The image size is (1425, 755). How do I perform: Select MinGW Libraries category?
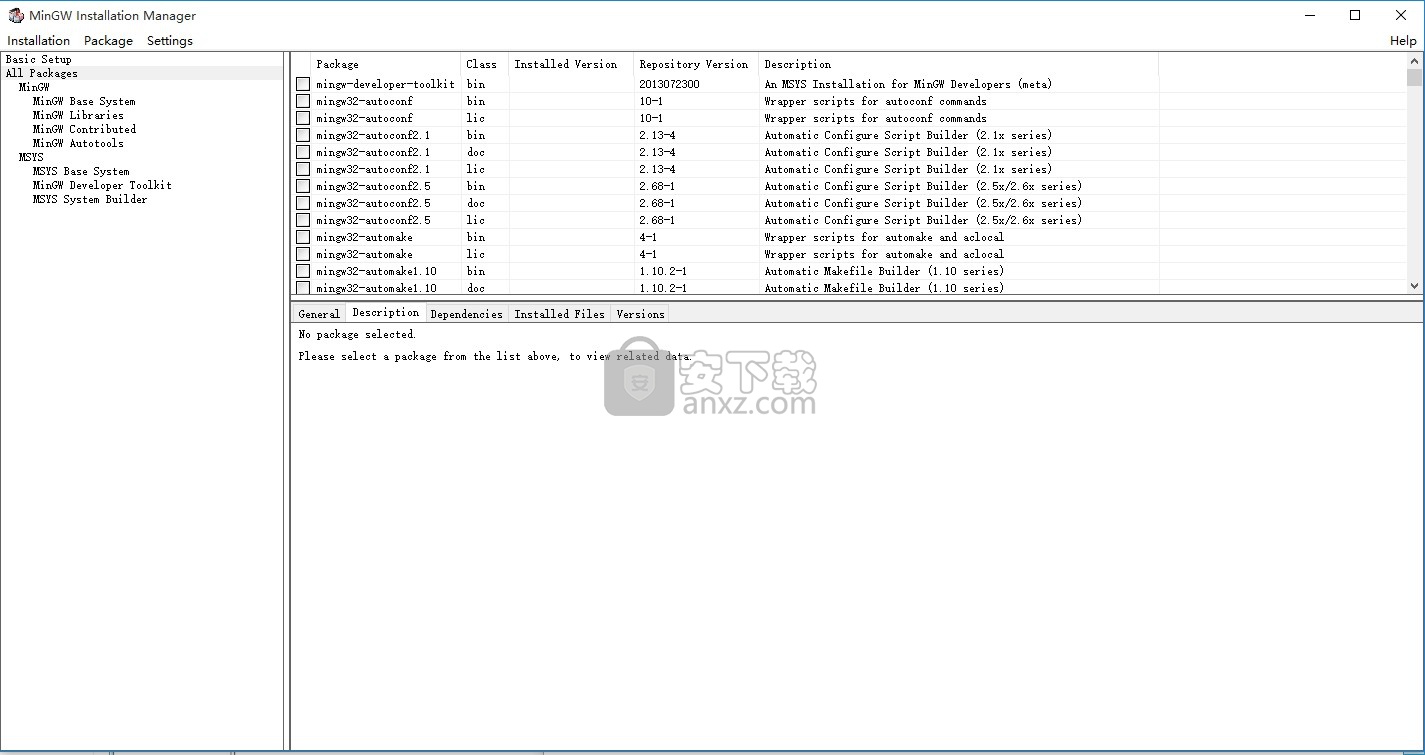(78, 115)
